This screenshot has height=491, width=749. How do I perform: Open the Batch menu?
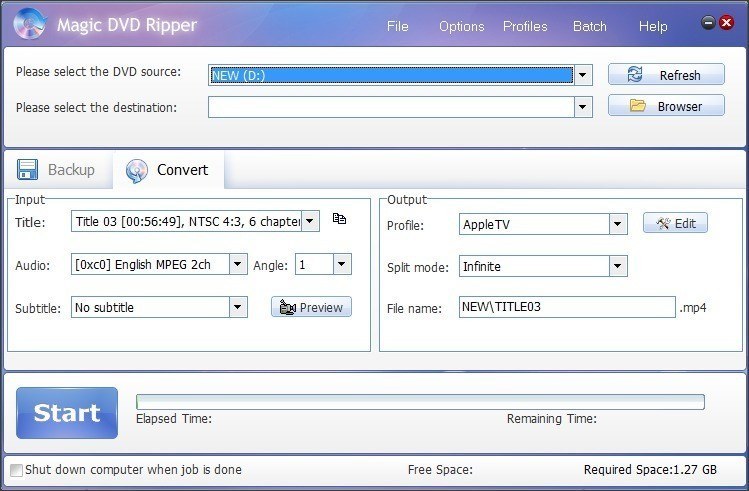589,26
